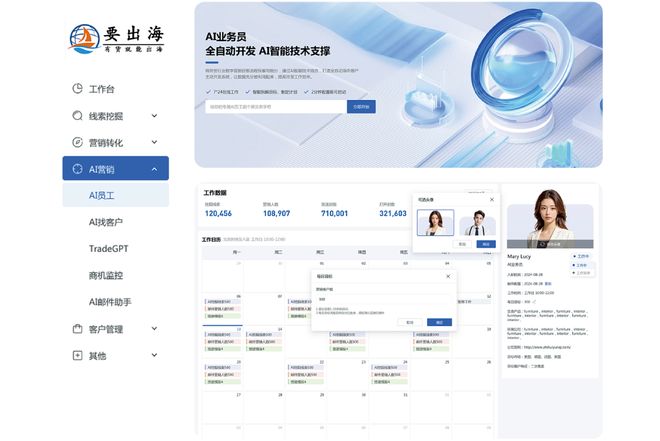This screenshot has height=441, width=660.
Task: Collapse the AI营销 menu chevron
Action: coord(154,169)
